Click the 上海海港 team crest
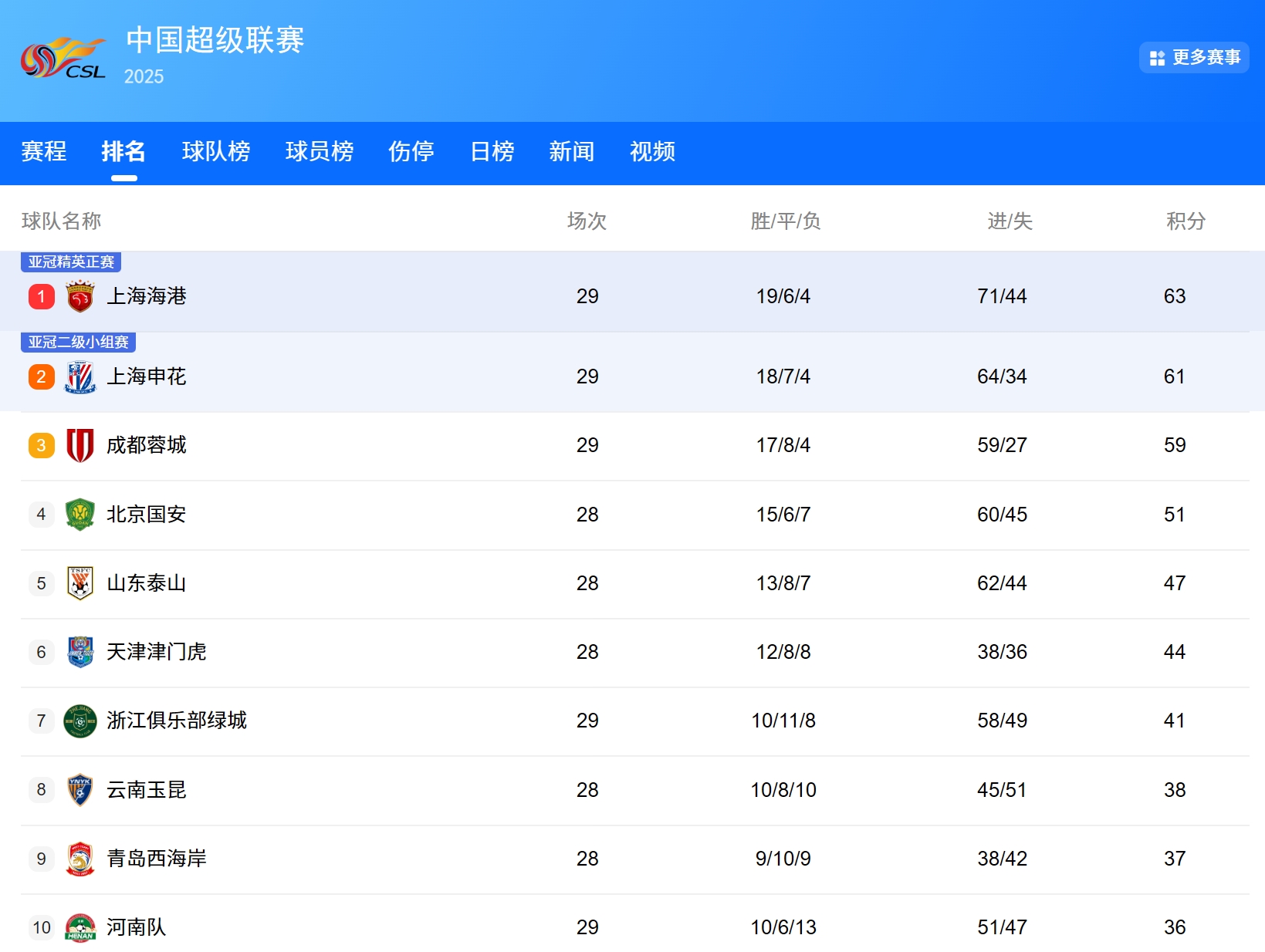 click(x=80, y=297)
